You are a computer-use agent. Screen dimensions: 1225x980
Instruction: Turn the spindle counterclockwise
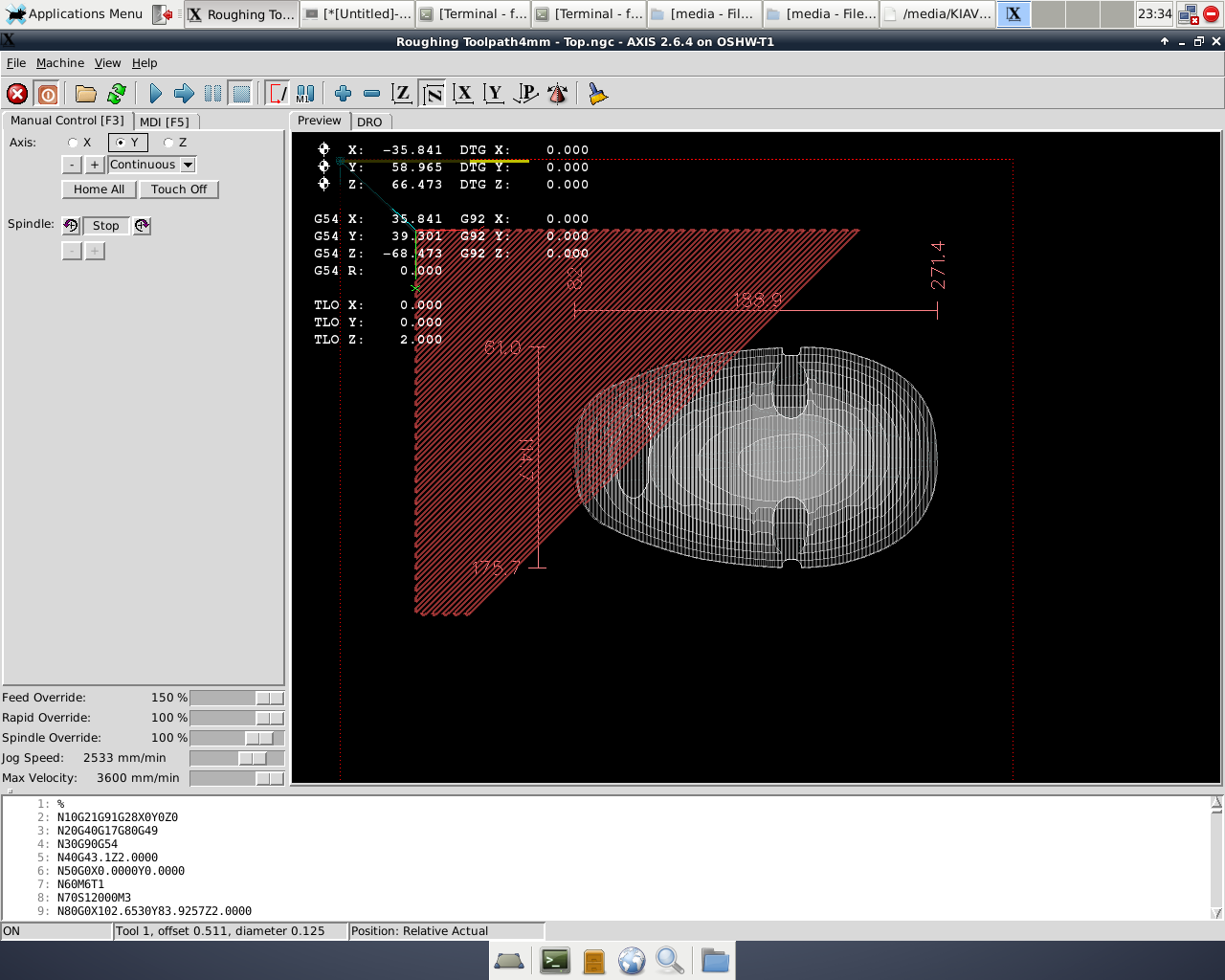pos(70,225)
